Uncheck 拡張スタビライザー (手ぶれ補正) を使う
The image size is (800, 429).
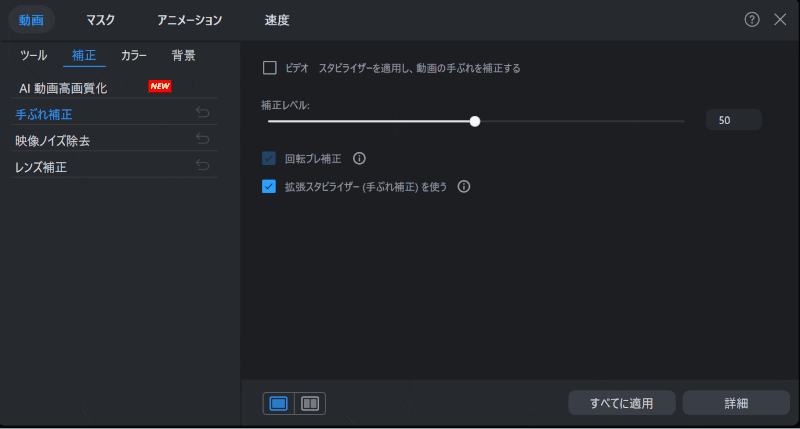(x=269, y=187)
